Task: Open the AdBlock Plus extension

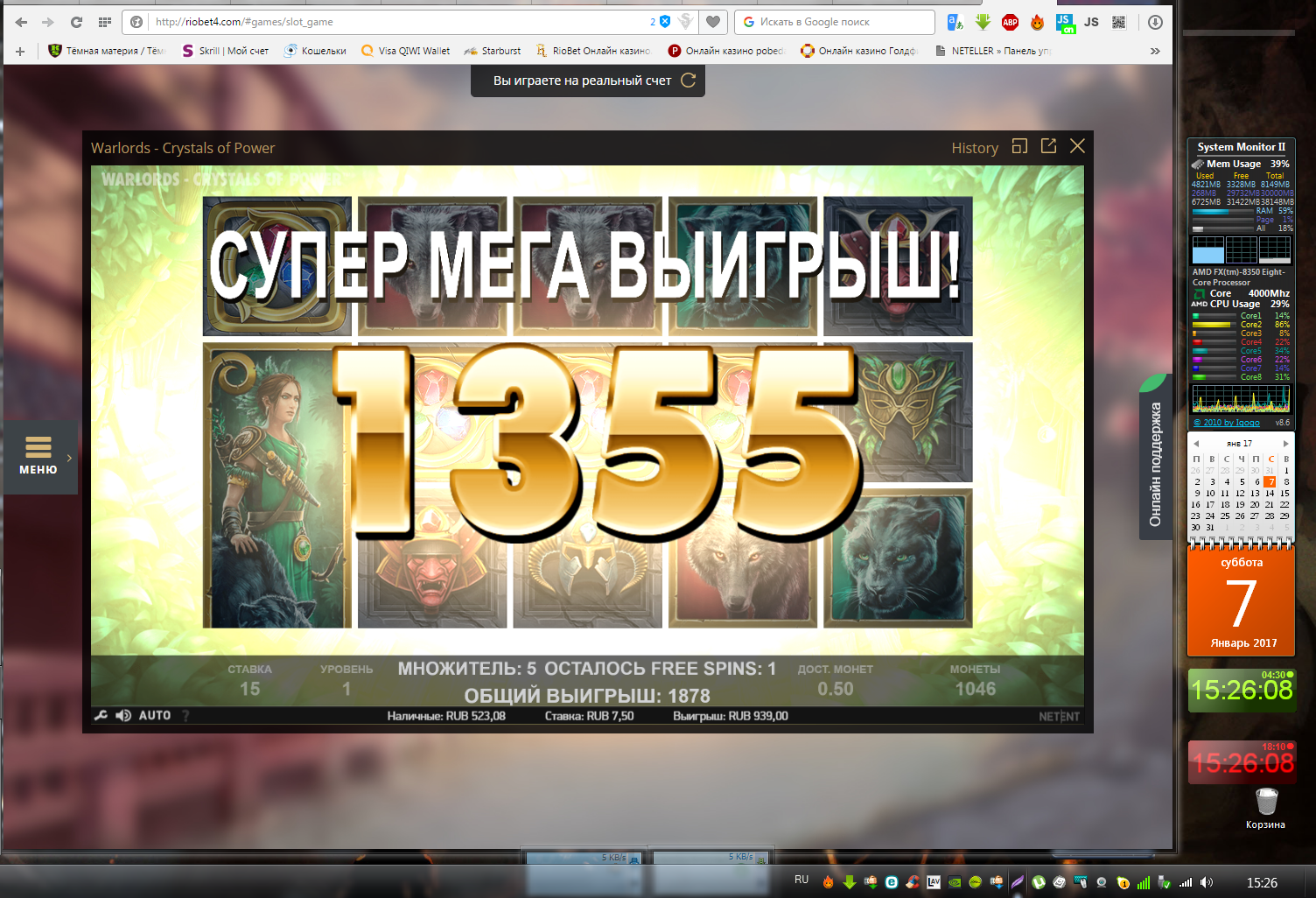Action: [x=1010, y=22]
